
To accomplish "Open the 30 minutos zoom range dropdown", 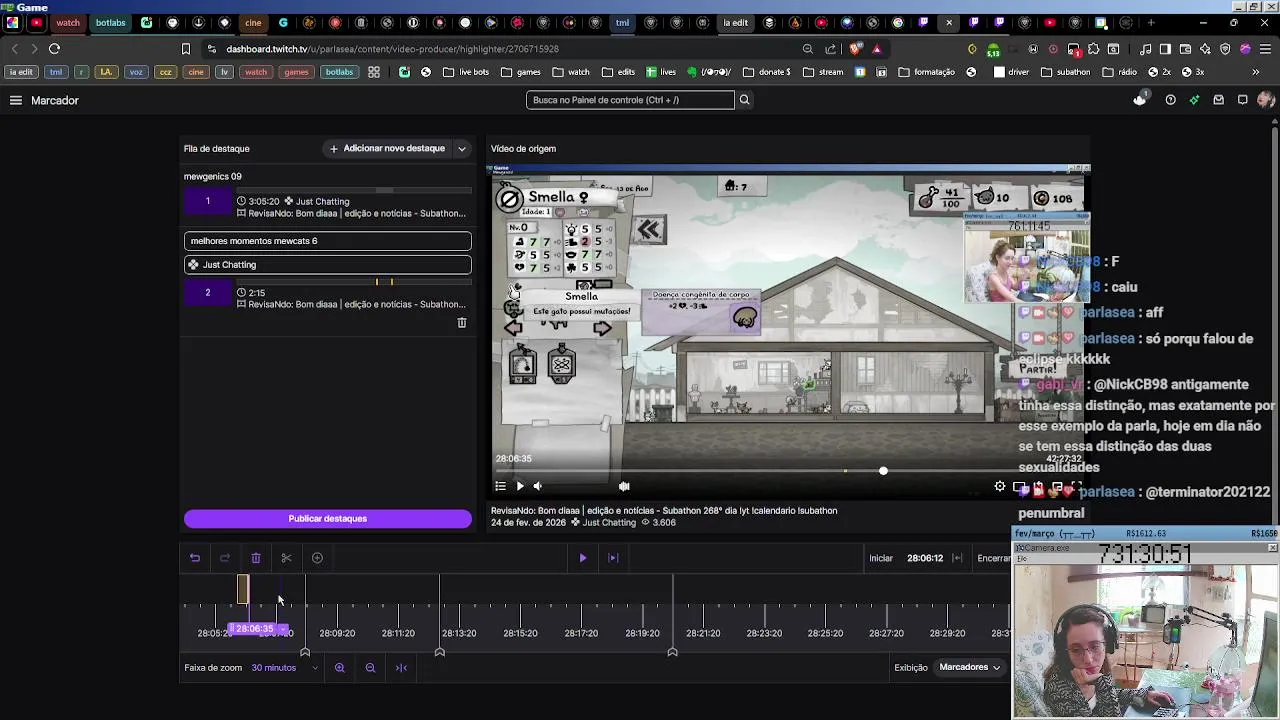I will tap(285, 668).
